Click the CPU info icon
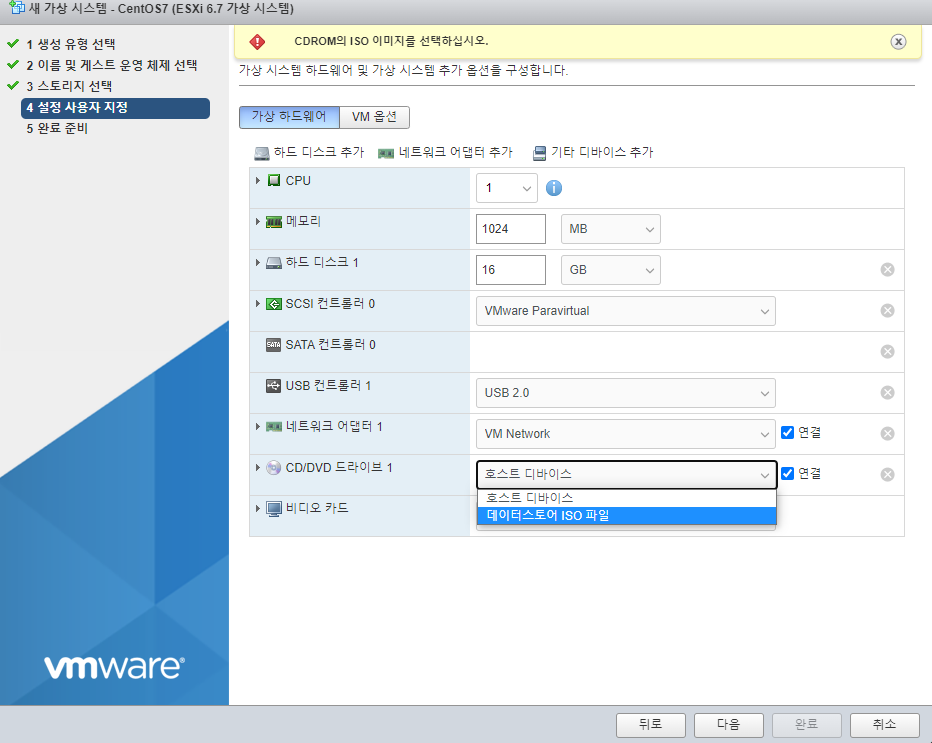This screenshot has width=932, height=743. tap(553, 188)
